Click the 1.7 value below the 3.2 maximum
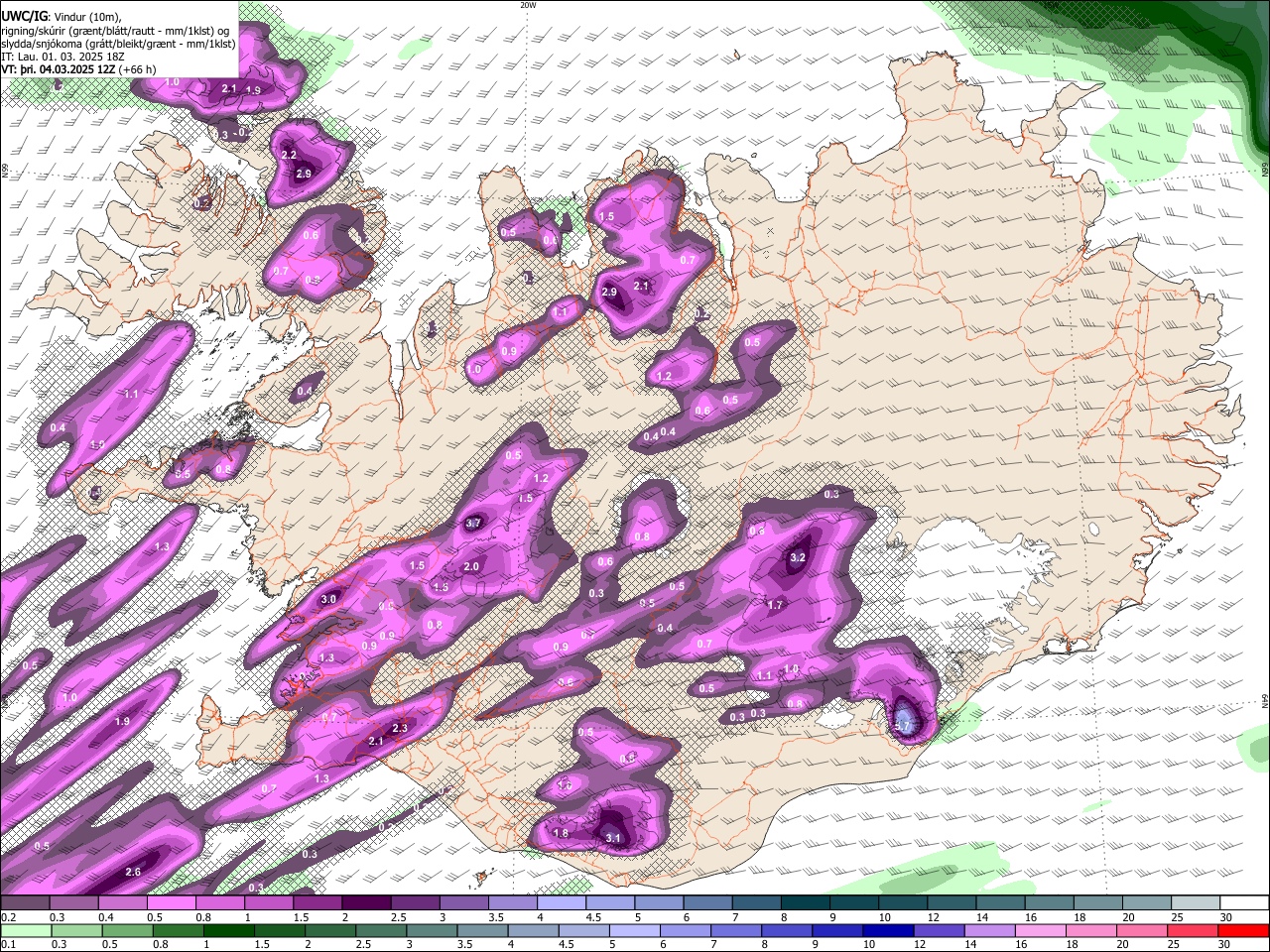This screenshot has width=1270, height=952. (775, 604)
